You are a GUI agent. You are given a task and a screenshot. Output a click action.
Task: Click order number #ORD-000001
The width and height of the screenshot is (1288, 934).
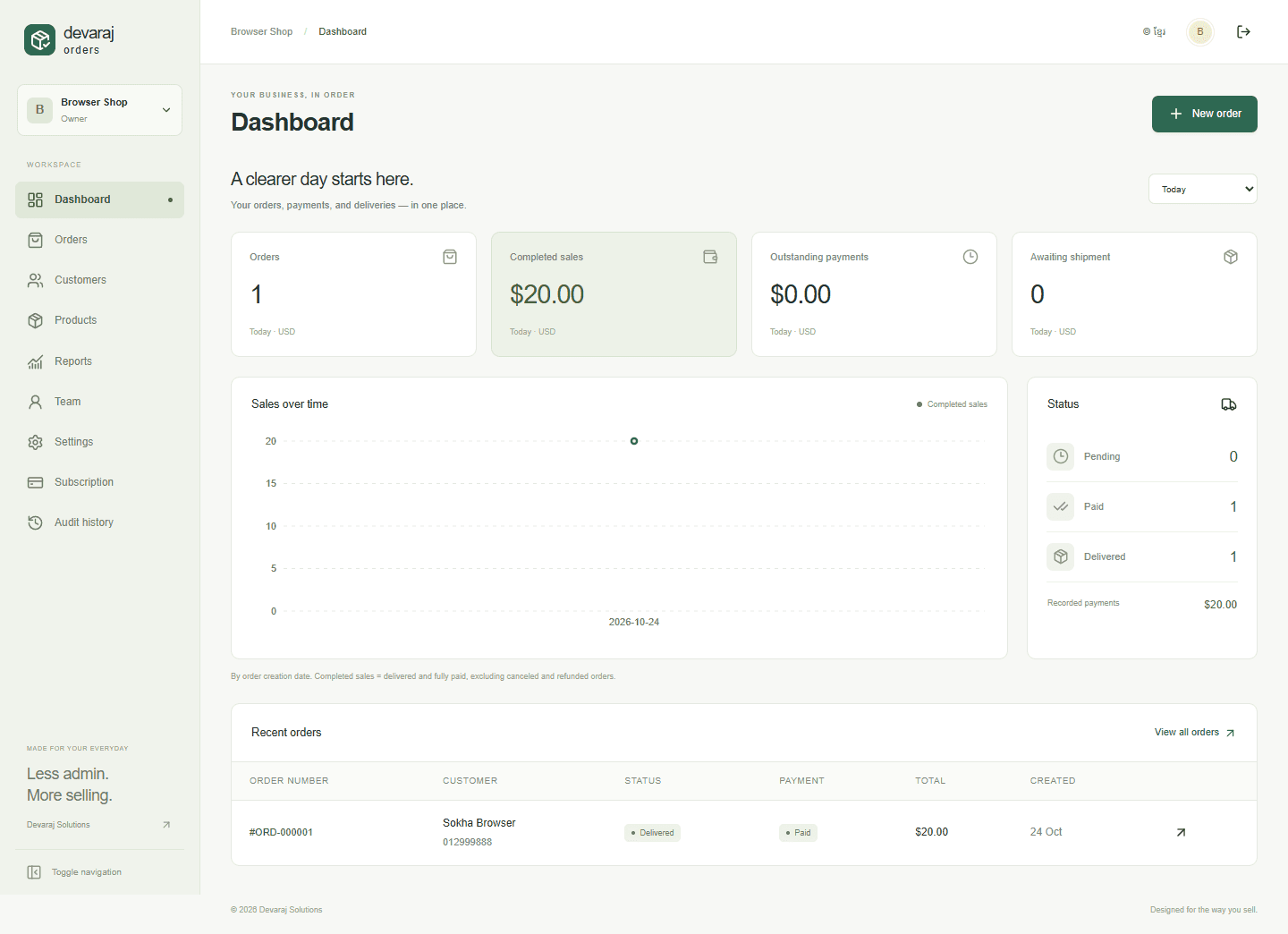coord(281,833)
